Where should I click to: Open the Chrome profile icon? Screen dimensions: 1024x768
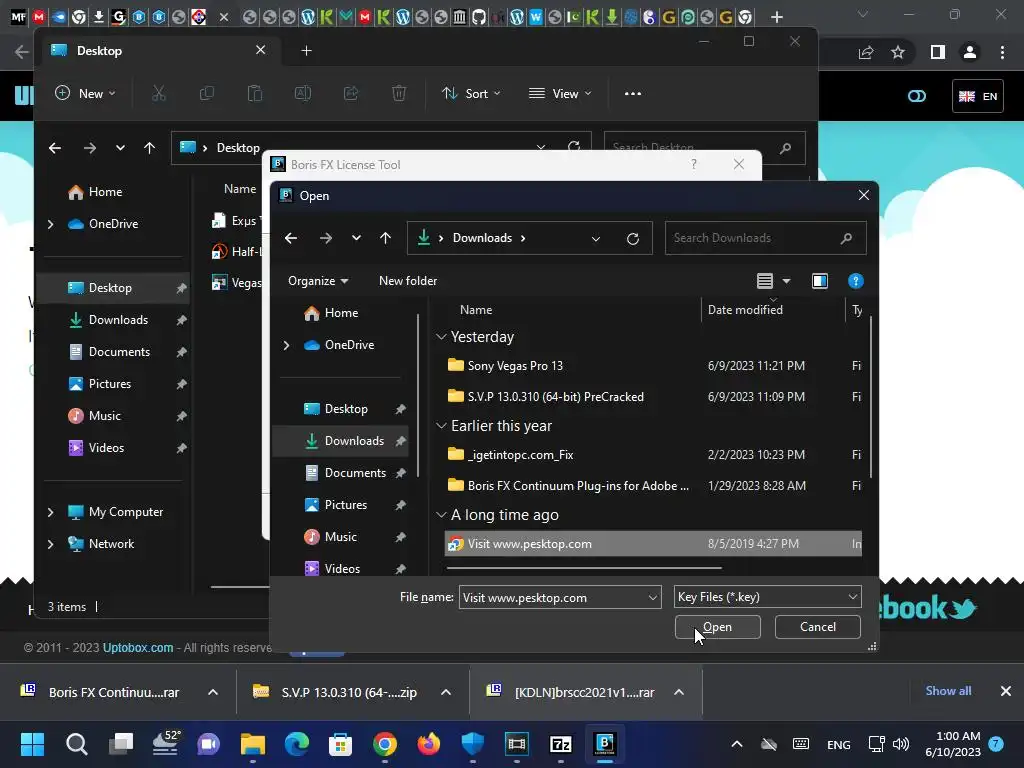tap(970, 52)
